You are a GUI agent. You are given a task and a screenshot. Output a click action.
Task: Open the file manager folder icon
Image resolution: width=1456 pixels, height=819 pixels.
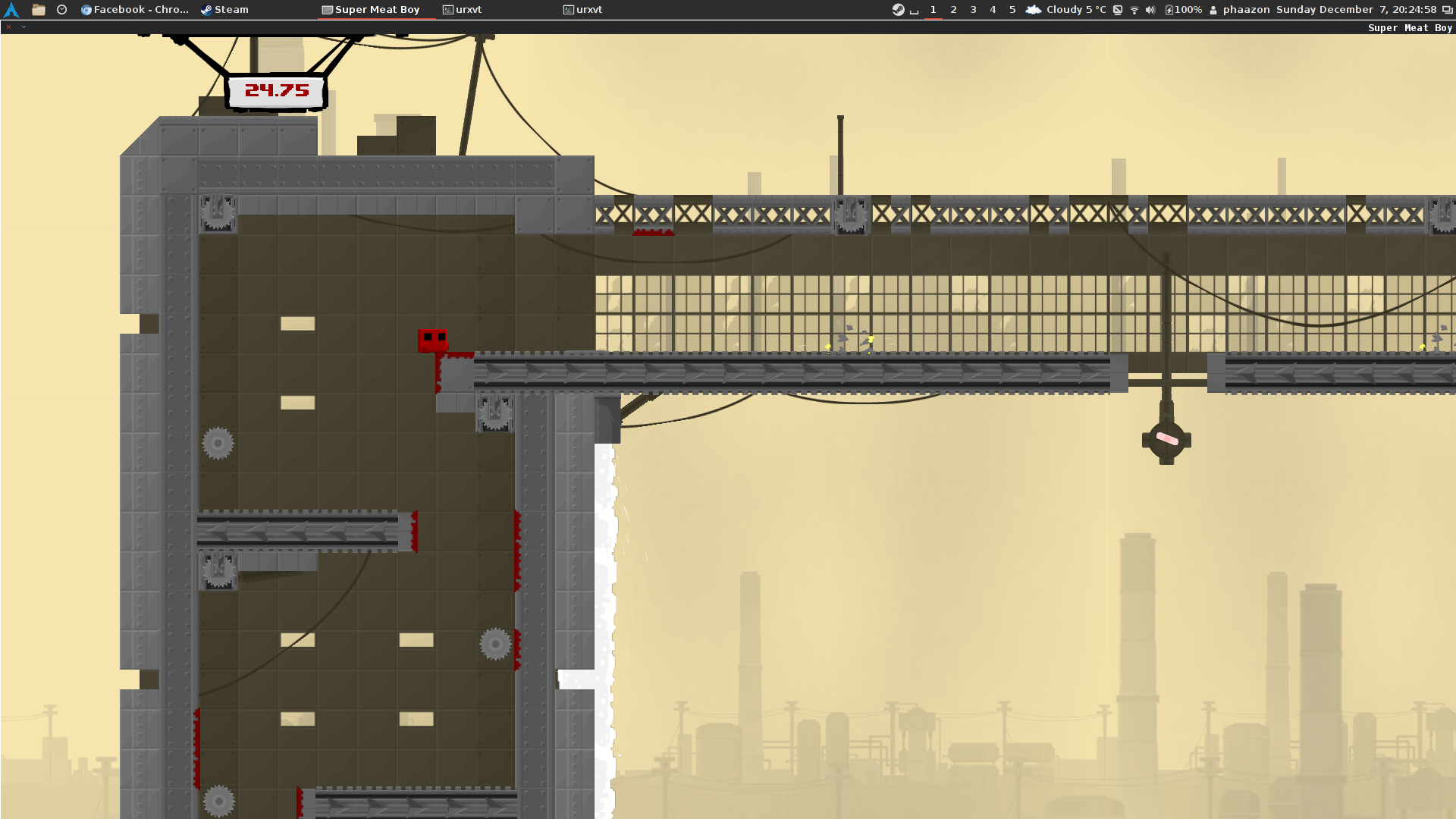coord(39,10)
